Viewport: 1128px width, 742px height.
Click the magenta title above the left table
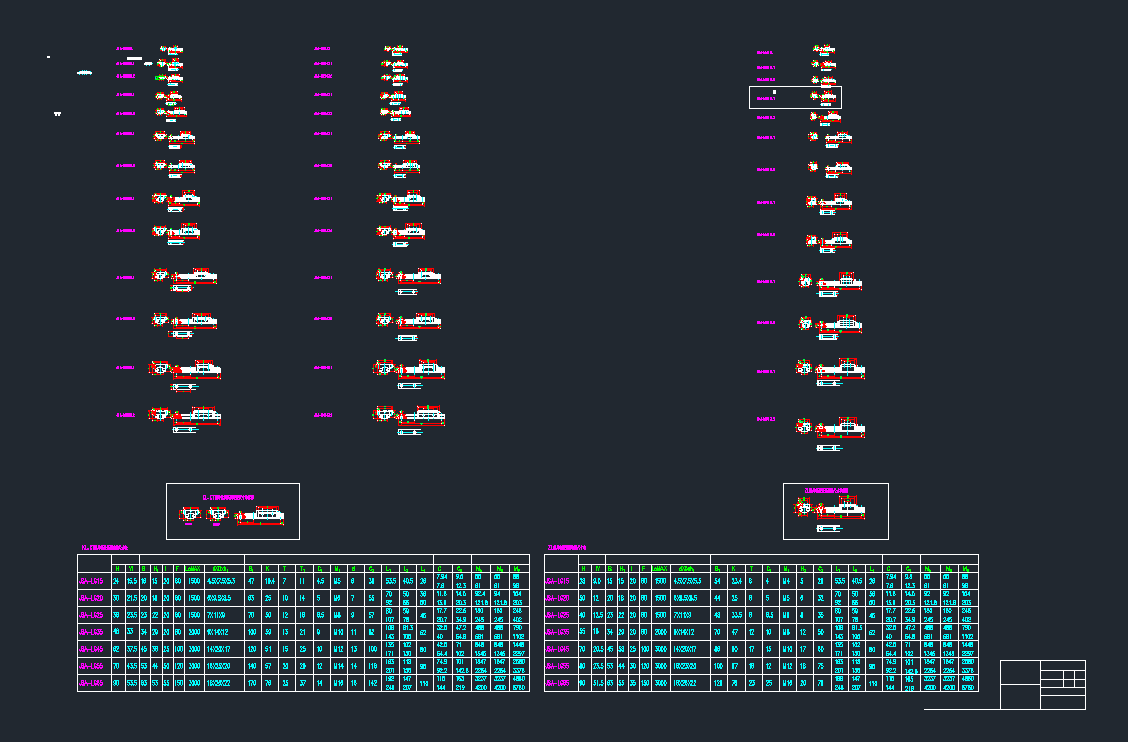pyautogui.click(x=105, y=548)
